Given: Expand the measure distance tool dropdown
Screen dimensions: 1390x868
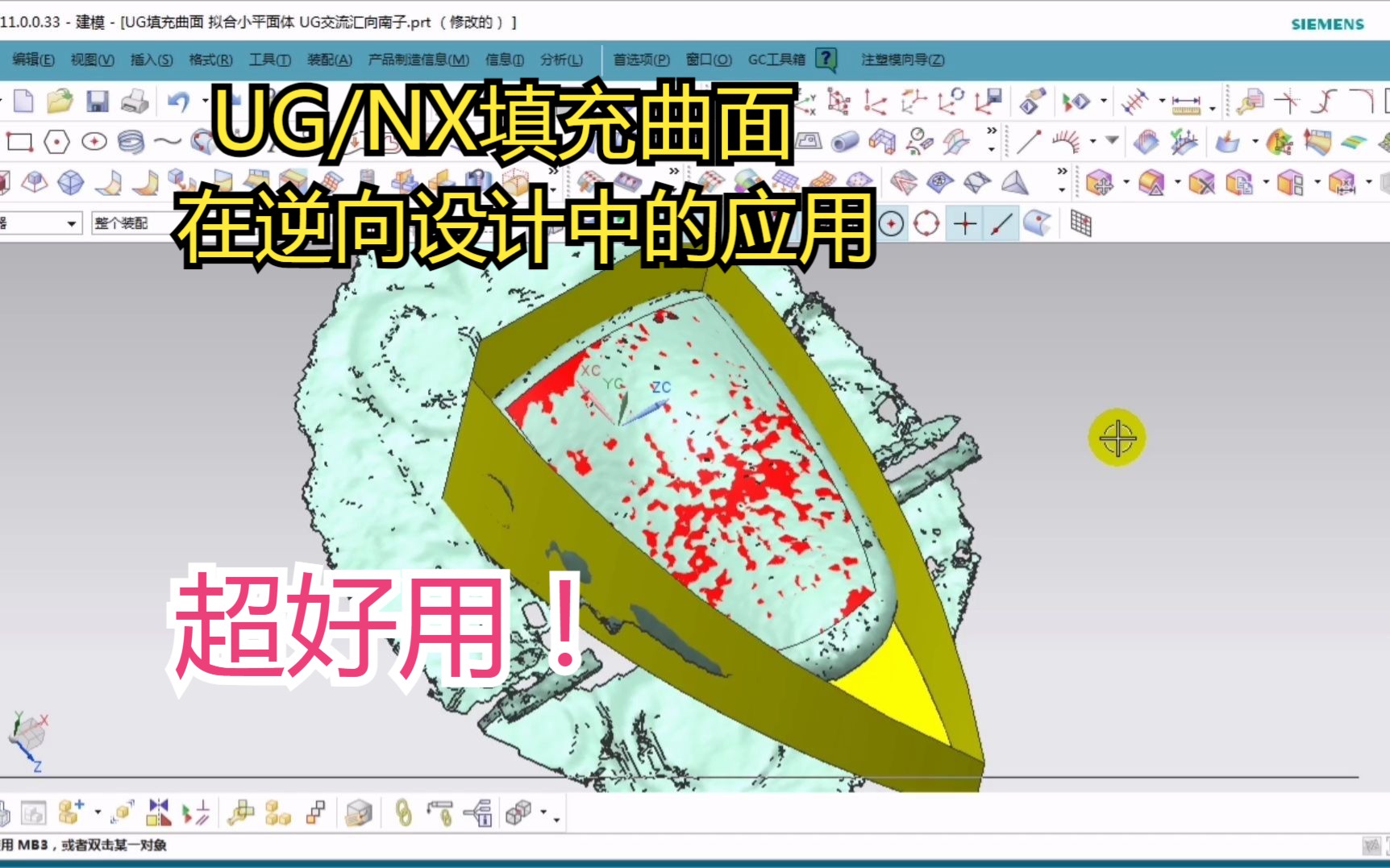Looking at the screenshot, I should [x=1212, y=109].
